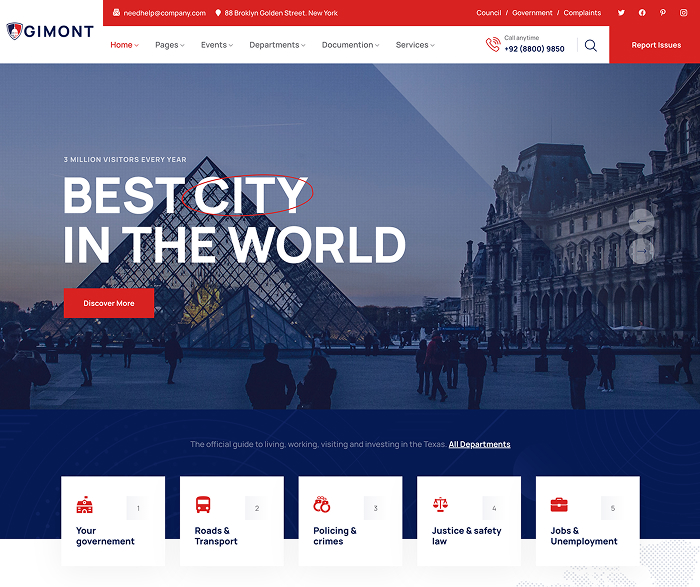Open Roads & Transport card title
The height and width of the screenshot is (587, 700).
click(x=216, y=536)
